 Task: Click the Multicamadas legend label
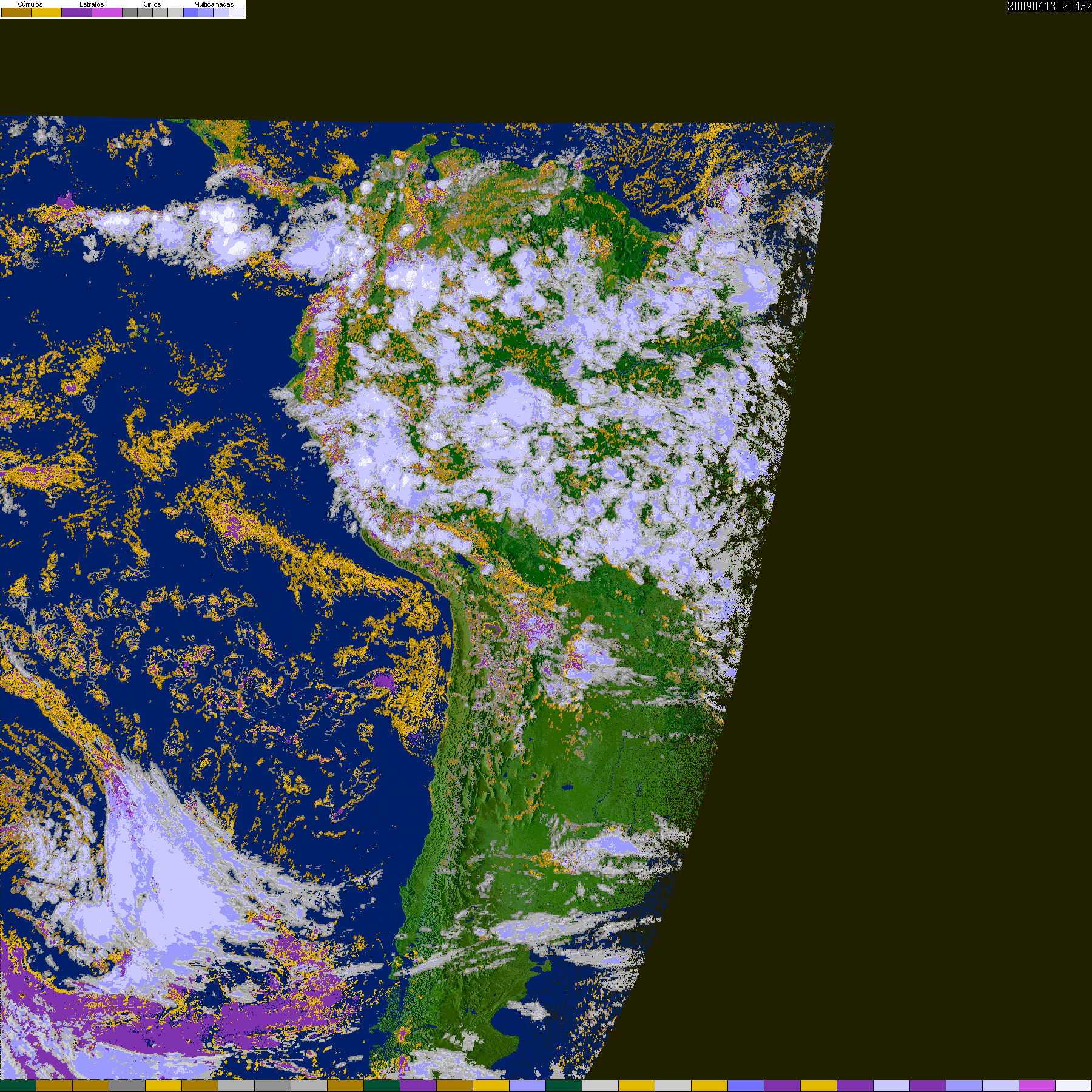(214, 4)
